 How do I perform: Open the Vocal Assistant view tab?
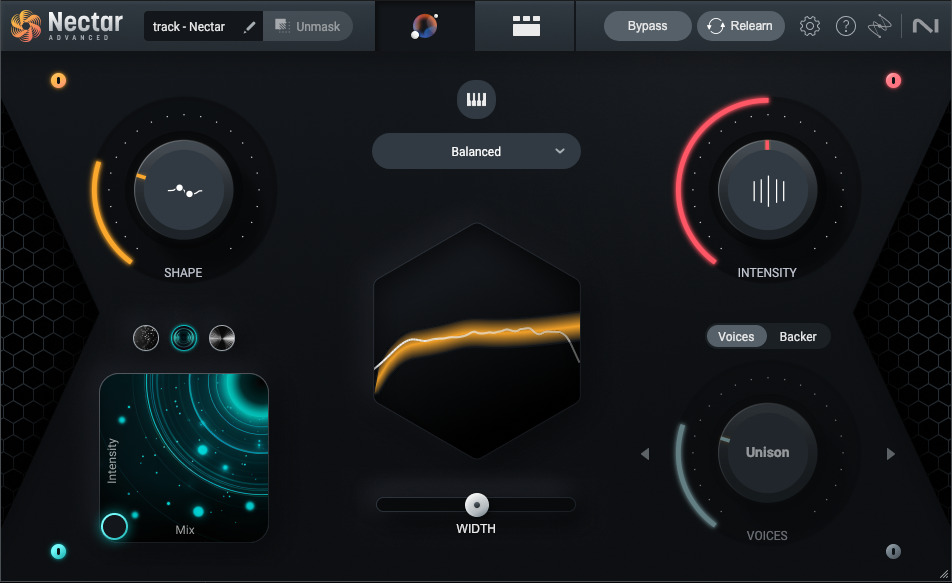(x=424, y=26)
